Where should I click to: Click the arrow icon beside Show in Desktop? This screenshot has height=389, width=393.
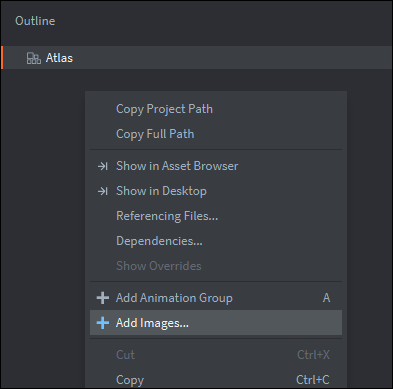click(103, 191)
